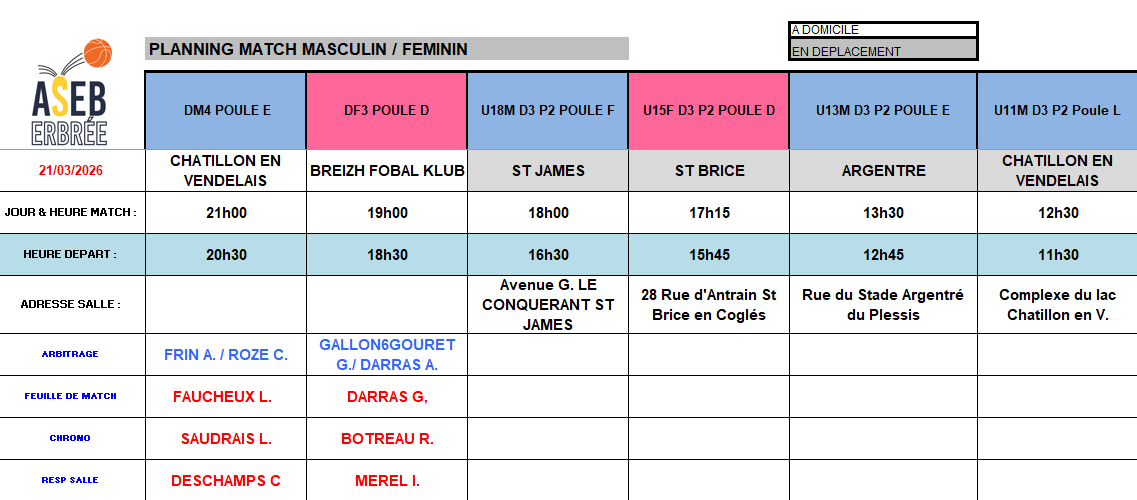The height and width of the screenshot is (500, 1137).
Task: Click the U15F D3 P2 POULE D header
Action: point(709,111)
